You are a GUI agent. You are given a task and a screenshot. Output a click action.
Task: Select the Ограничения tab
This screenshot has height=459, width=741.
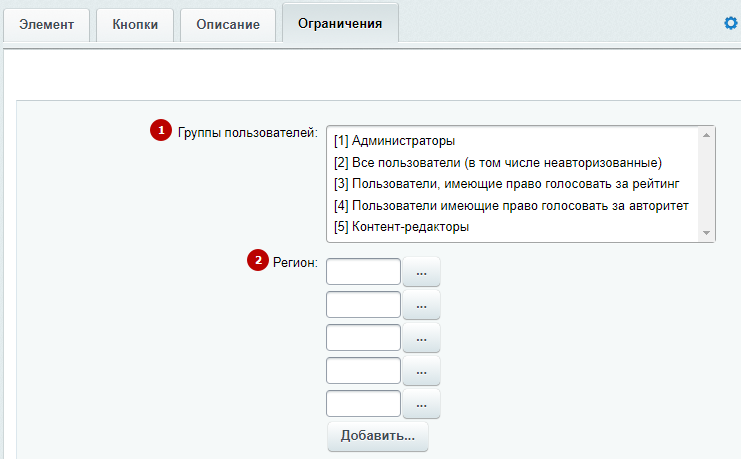340,24
